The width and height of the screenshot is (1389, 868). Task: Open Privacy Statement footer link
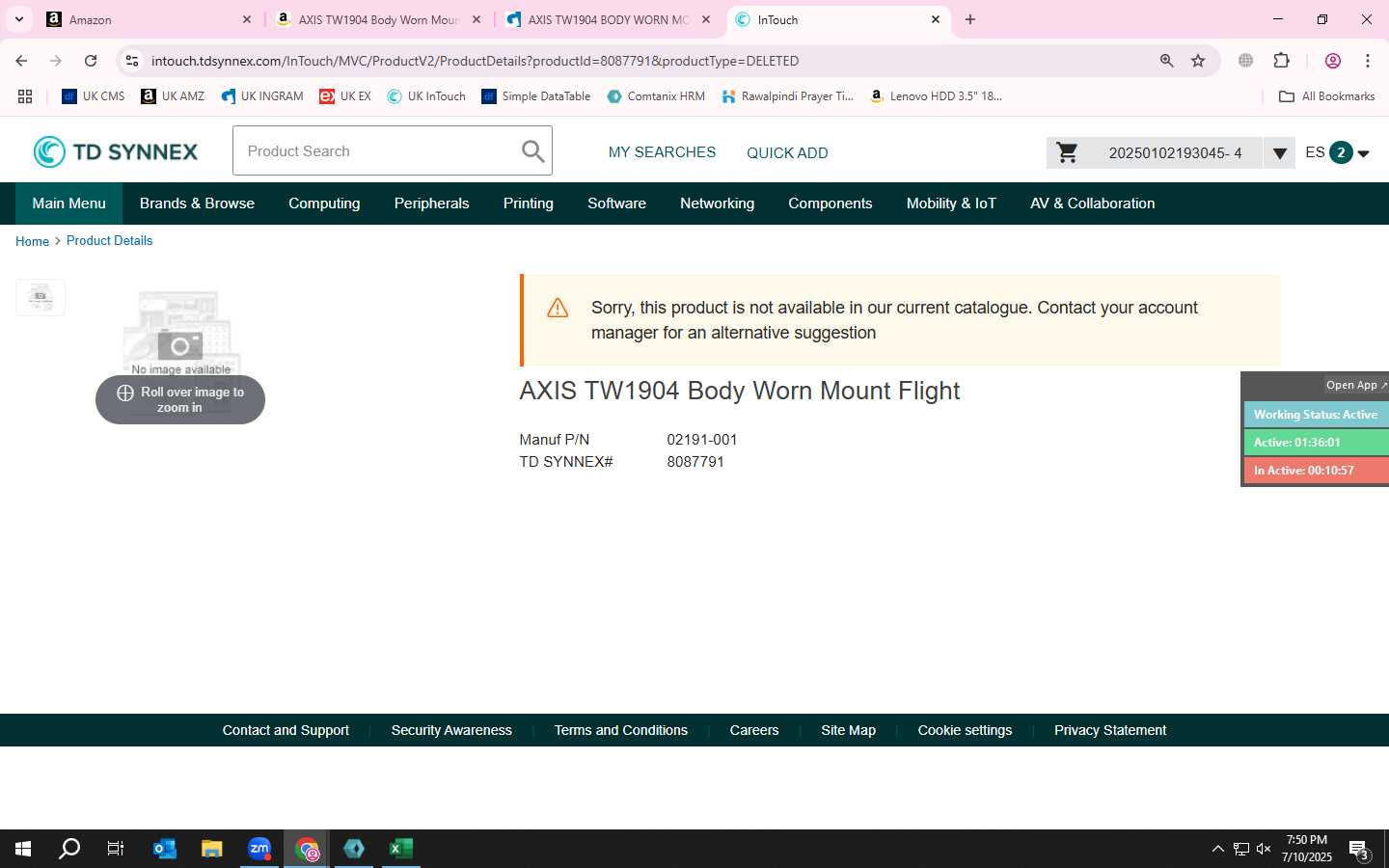coord(1110,730)
